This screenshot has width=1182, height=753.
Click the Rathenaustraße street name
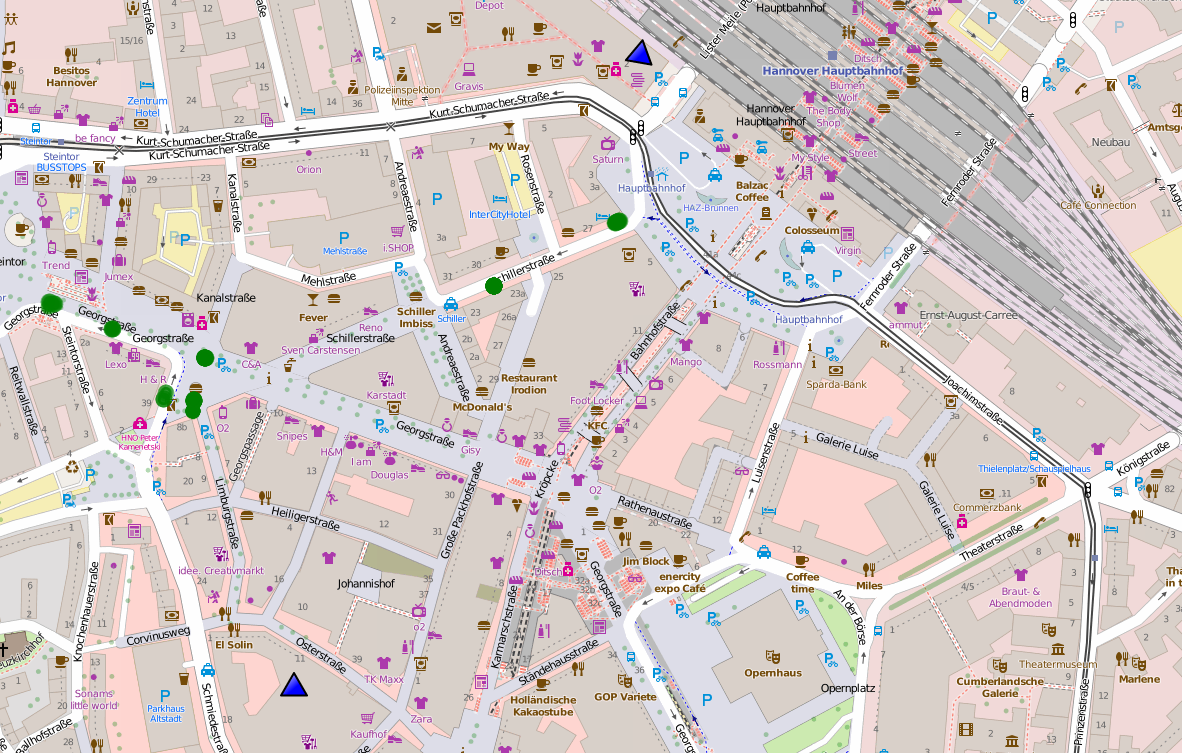[654, 512]
